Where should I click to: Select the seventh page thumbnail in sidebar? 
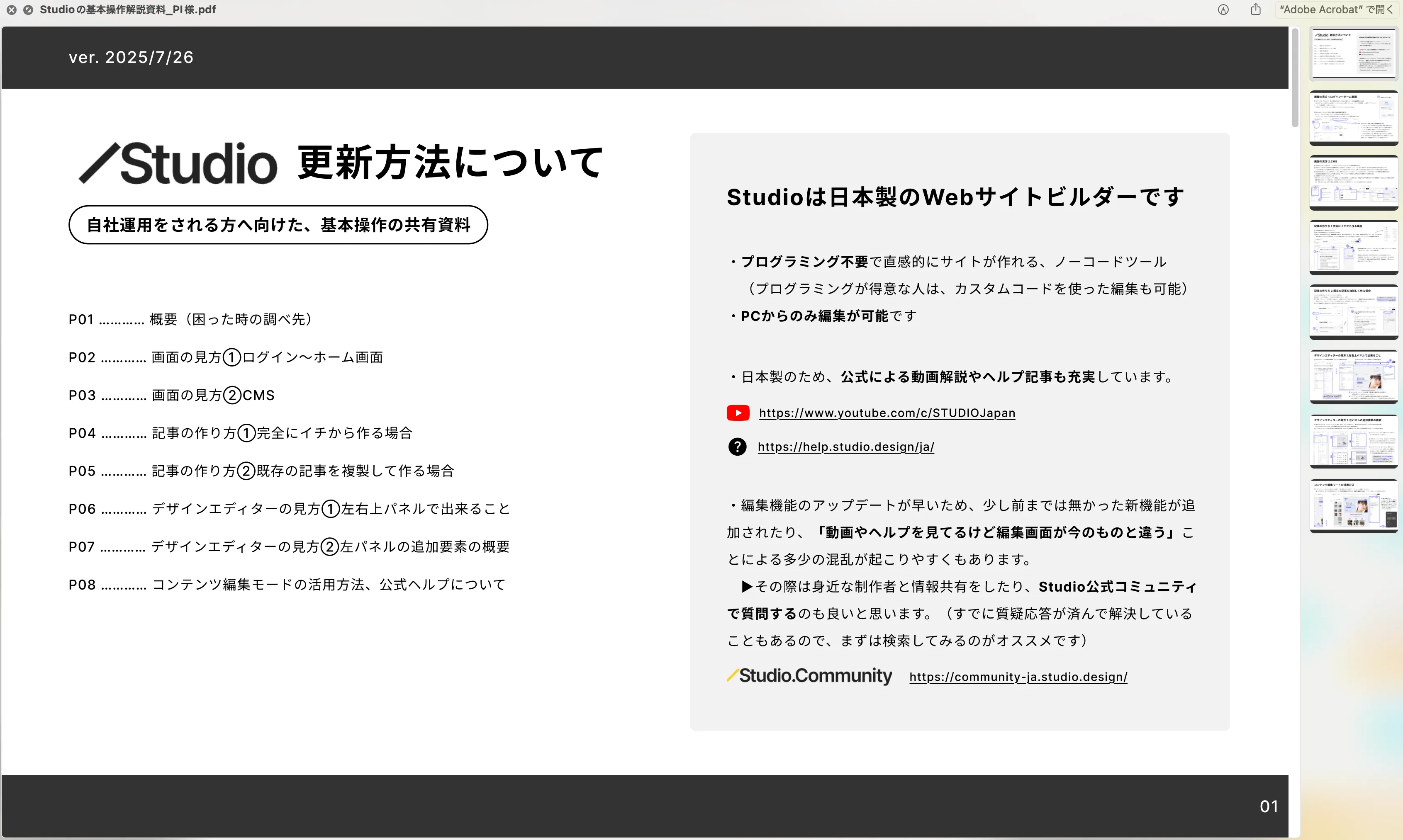1353,441
